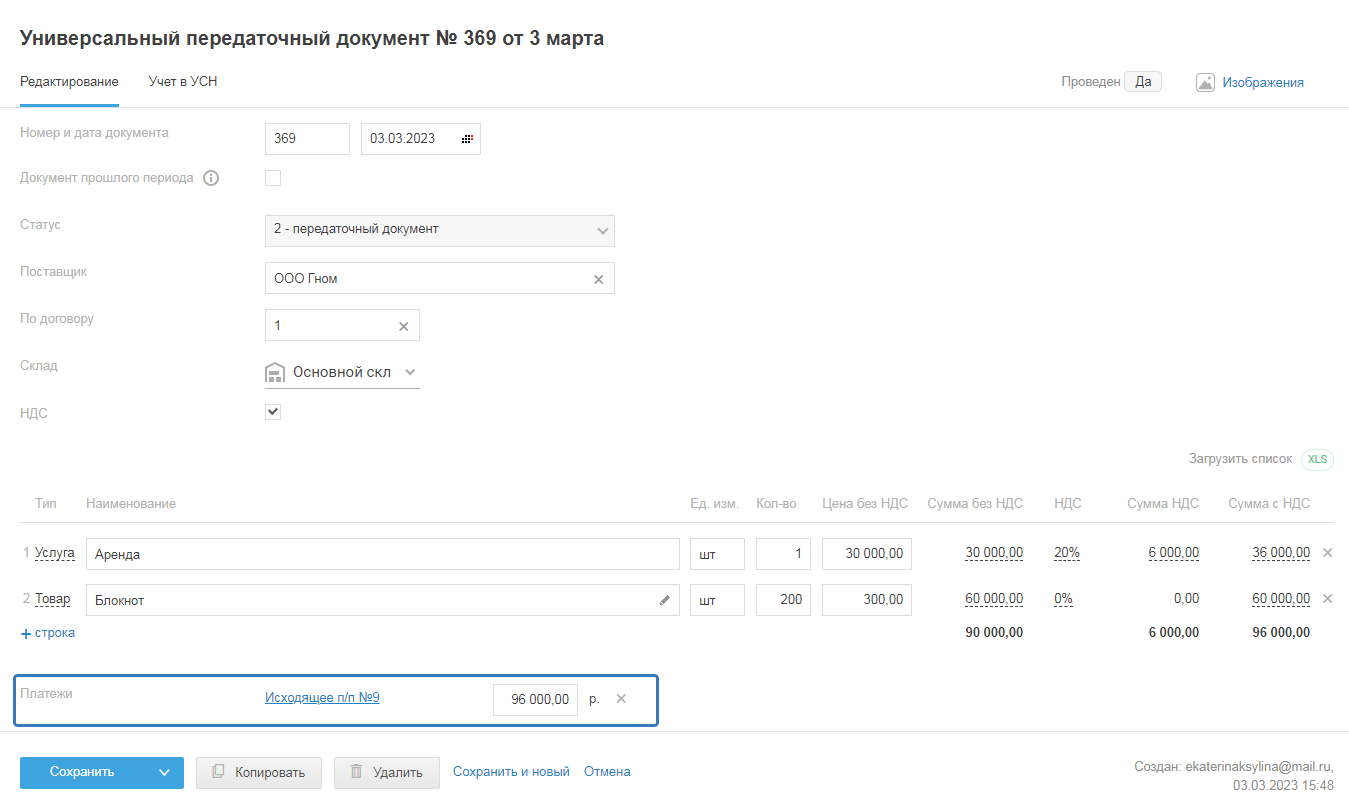Image resolution: width=1349 pixels, height=809 pixels.
Task: Toggle the Документ прошлого периода checkbox
Action: point(273,178)
